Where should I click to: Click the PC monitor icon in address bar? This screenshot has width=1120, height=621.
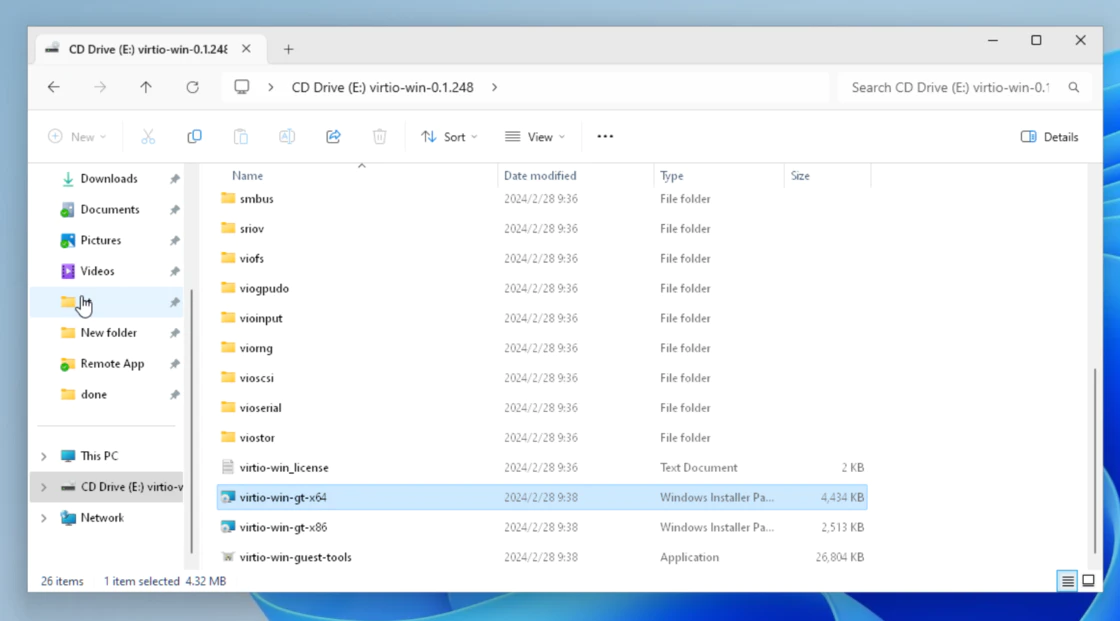coord(241,87)
